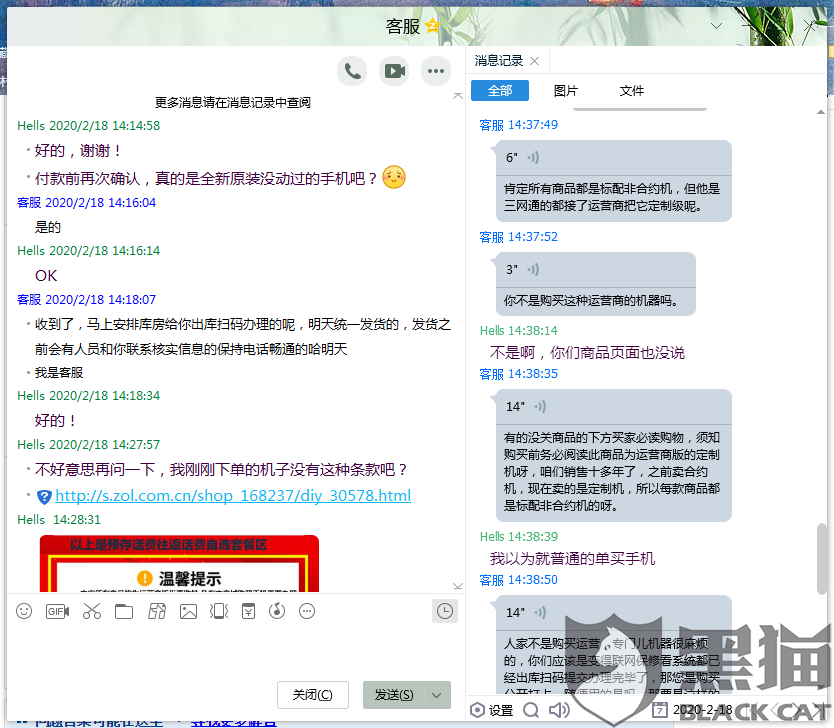This screenshot has width=834, height=728.
Task: Send a file via the folder icon
Action: tap(123, 611)
